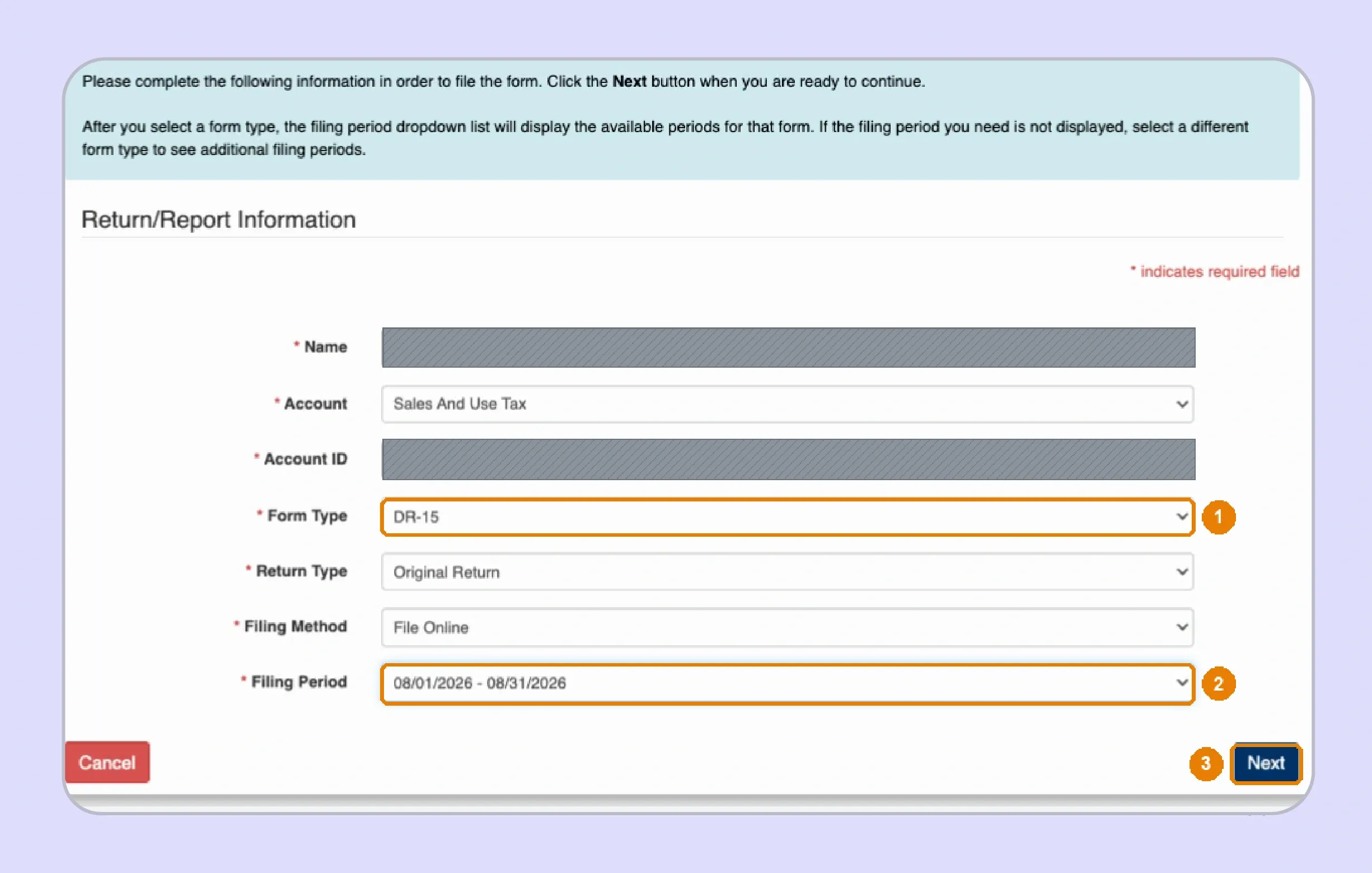Open the Return Type dropdown showing Original Return

788,572
